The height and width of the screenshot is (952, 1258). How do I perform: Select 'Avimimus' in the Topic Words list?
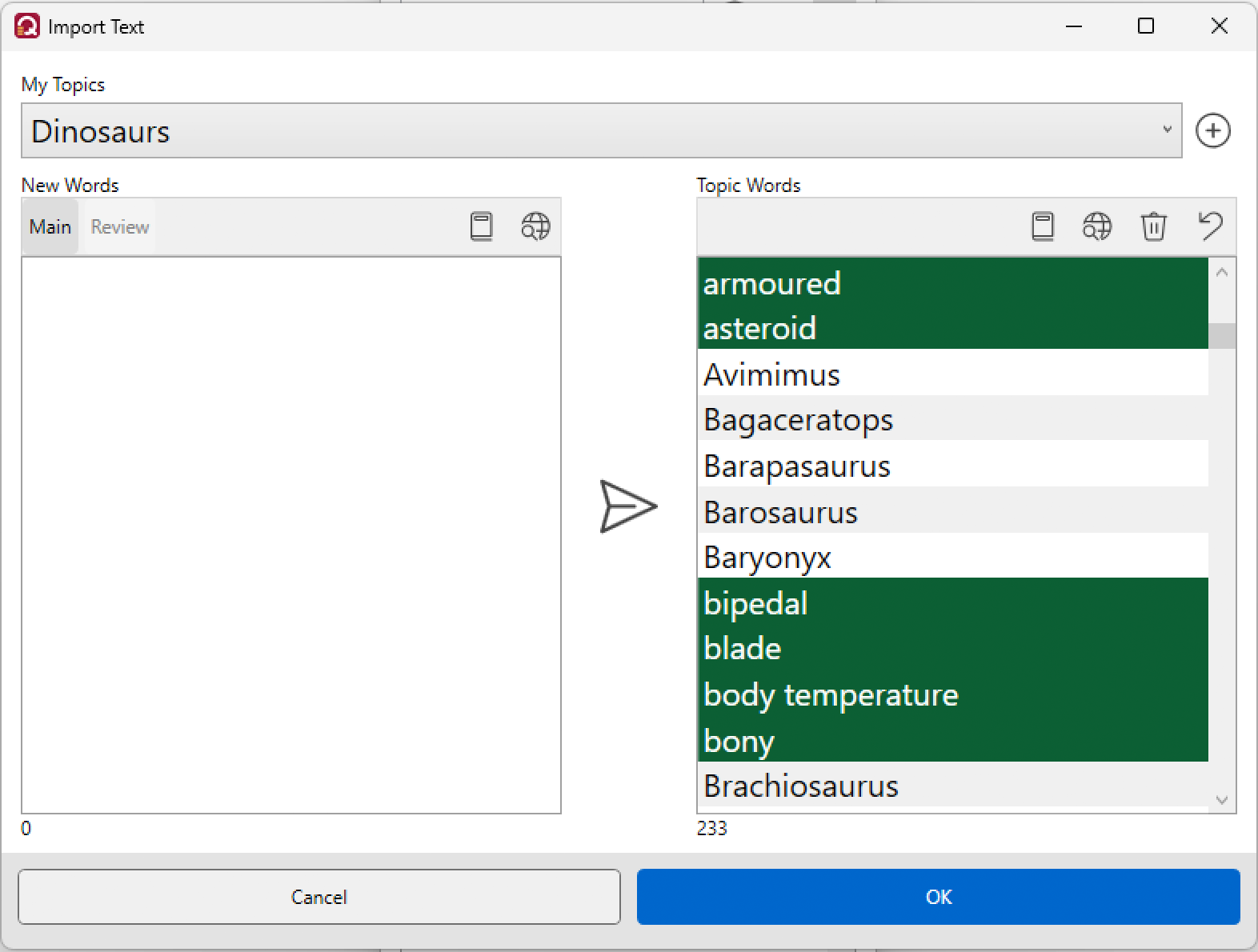tap(952, 374)
